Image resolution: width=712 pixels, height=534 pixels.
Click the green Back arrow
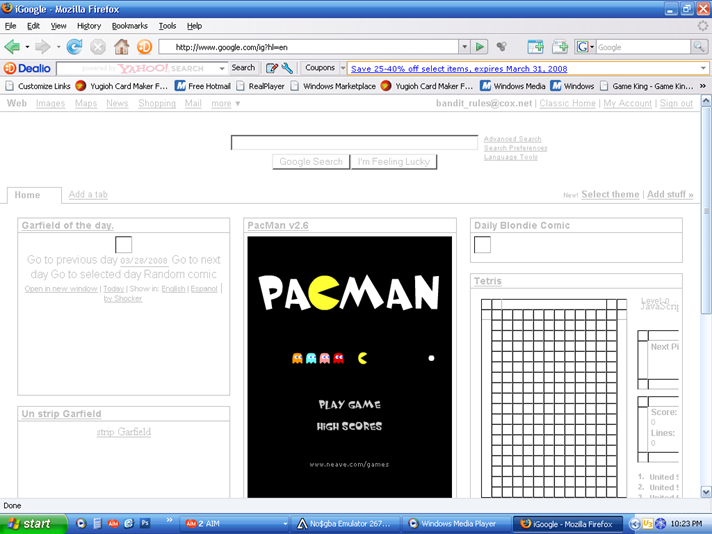pyautogui.click(x=13, y=47)
